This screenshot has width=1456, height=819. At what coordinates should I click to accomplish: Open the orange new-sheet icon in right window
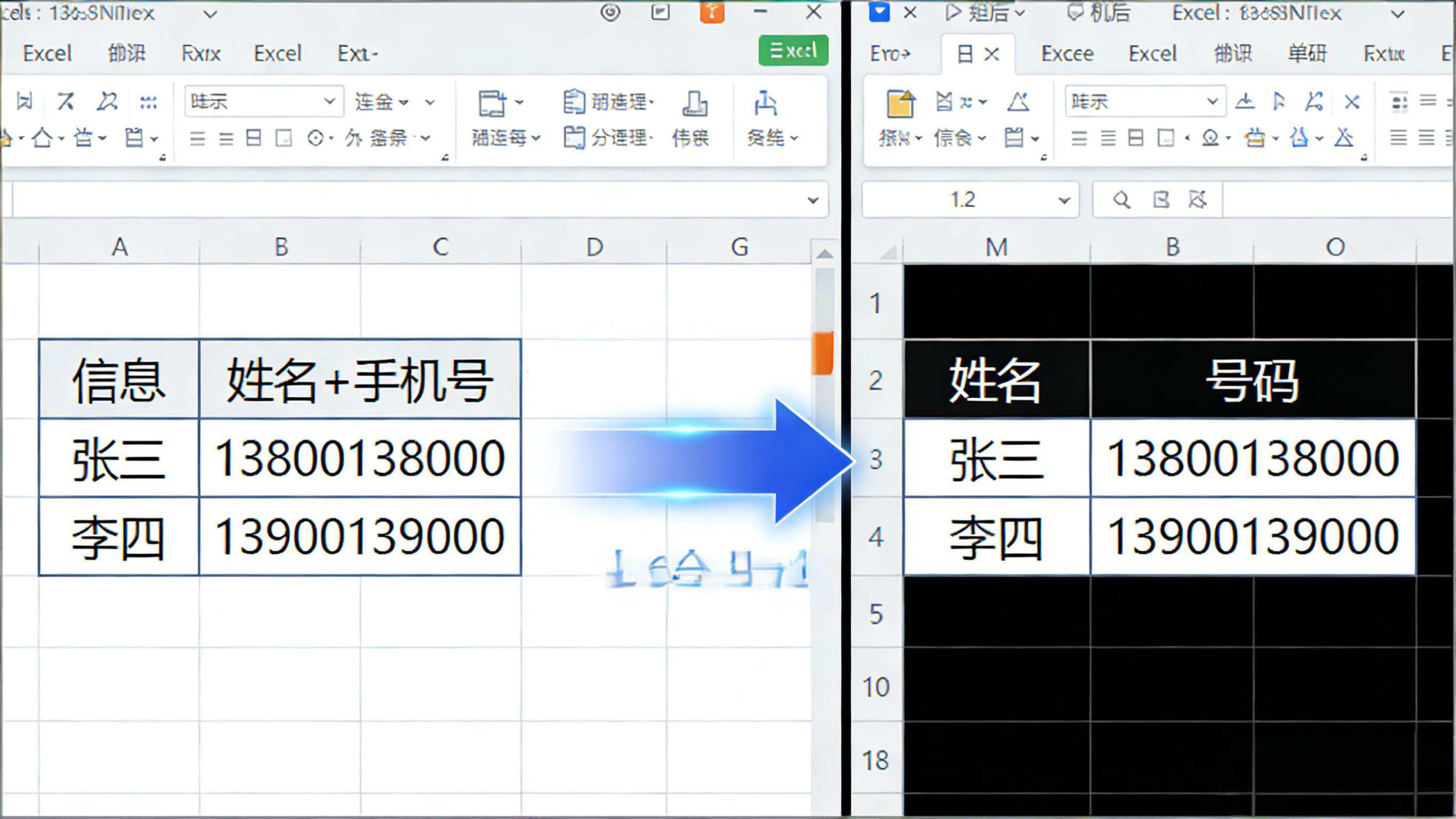(900, 105)
